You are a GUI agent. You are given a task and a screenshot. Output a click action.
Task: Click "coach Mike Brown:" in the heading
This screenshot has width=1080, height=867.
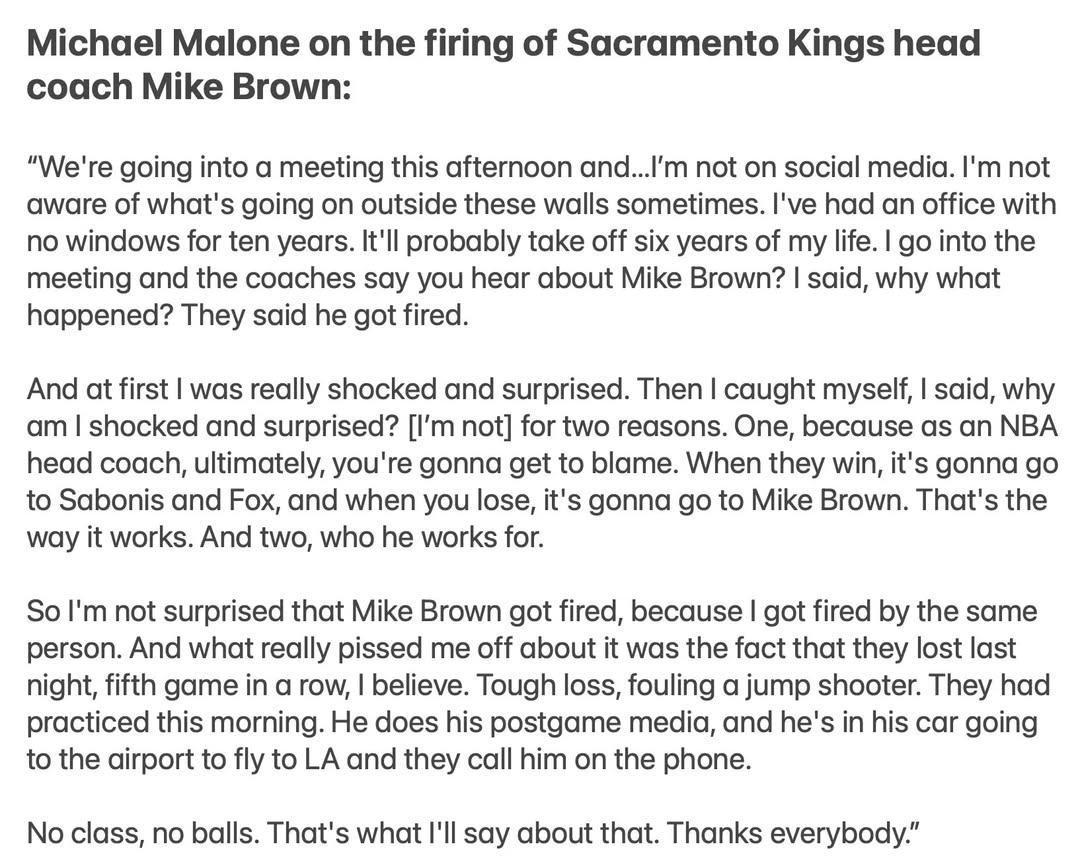189,87
